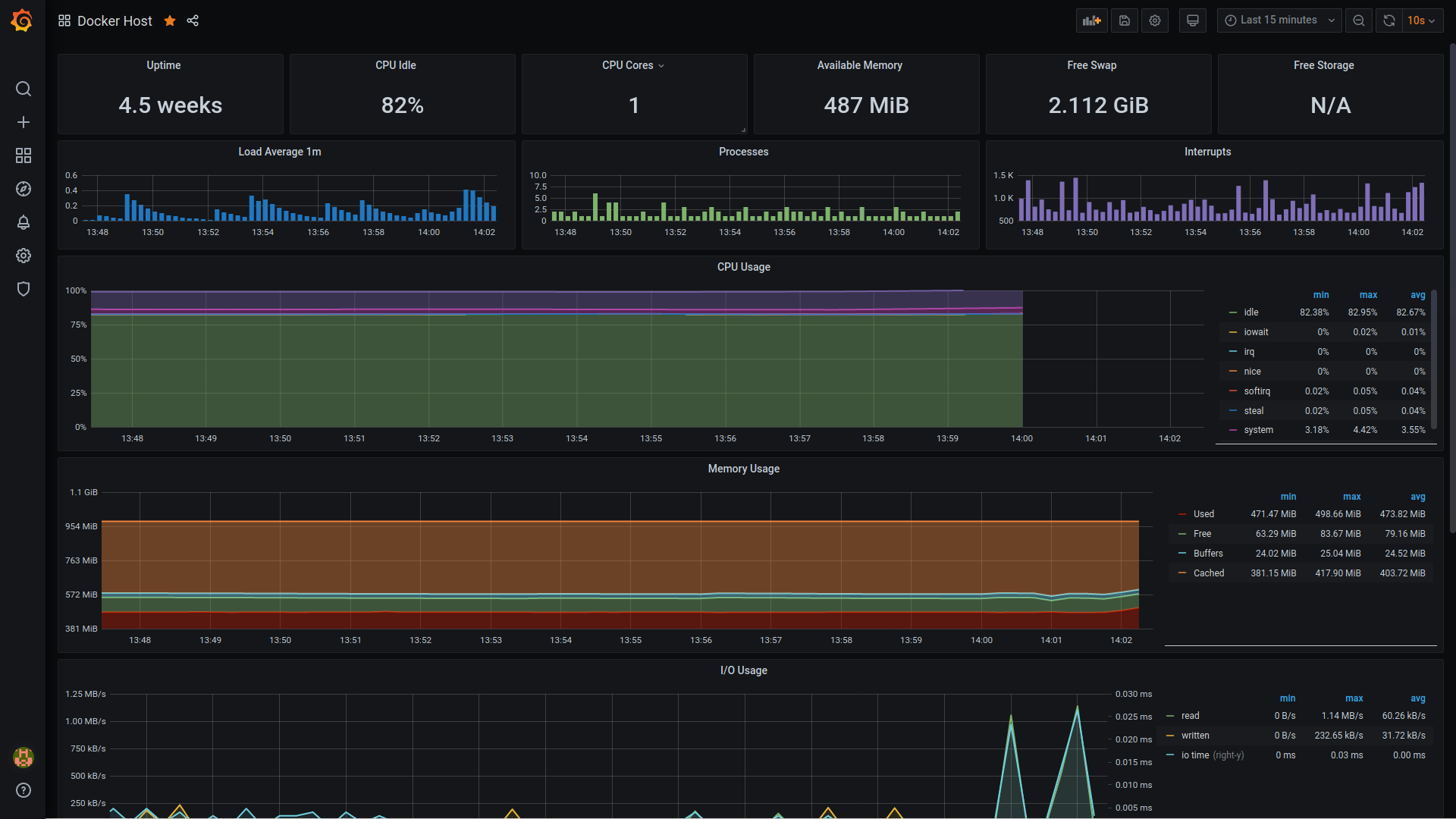The width and height of the screenshot is (1456, 819).
Task: Click the Docker Host dashboard title
Action: [x=115, y=20]
